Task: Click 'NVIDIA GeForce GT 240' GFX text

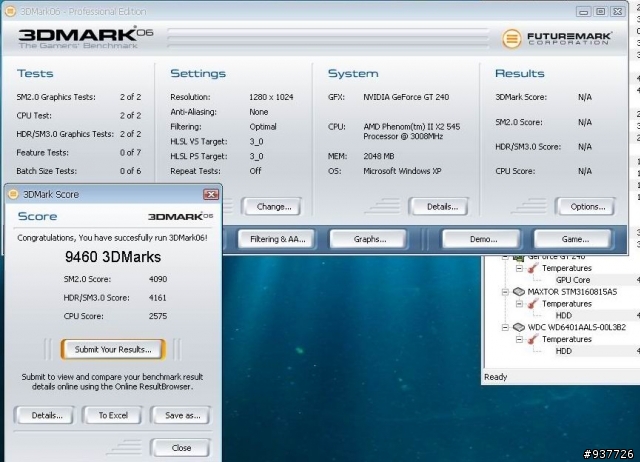Action: pos(406,97)
